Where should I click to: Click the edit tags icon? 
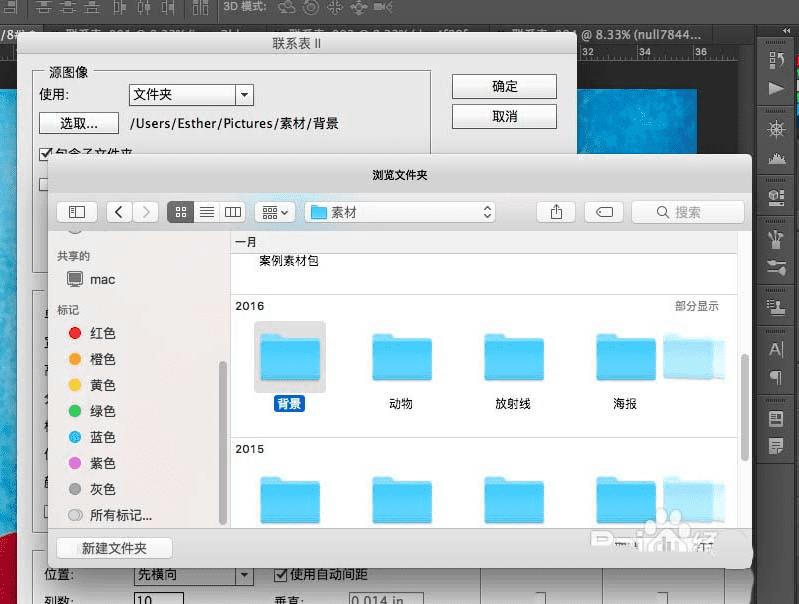click(604, 212)
